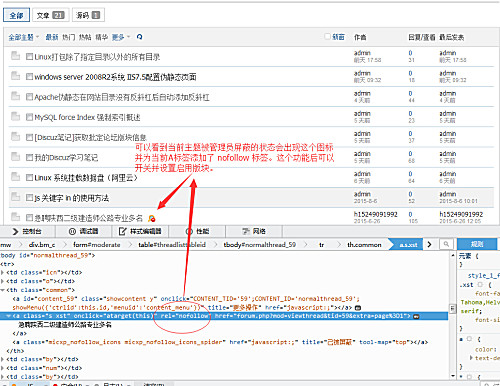Viewport: 500px width, 386px height.
Task: Expand the text-de property in rules panel
Action: [x=471, y=358]
